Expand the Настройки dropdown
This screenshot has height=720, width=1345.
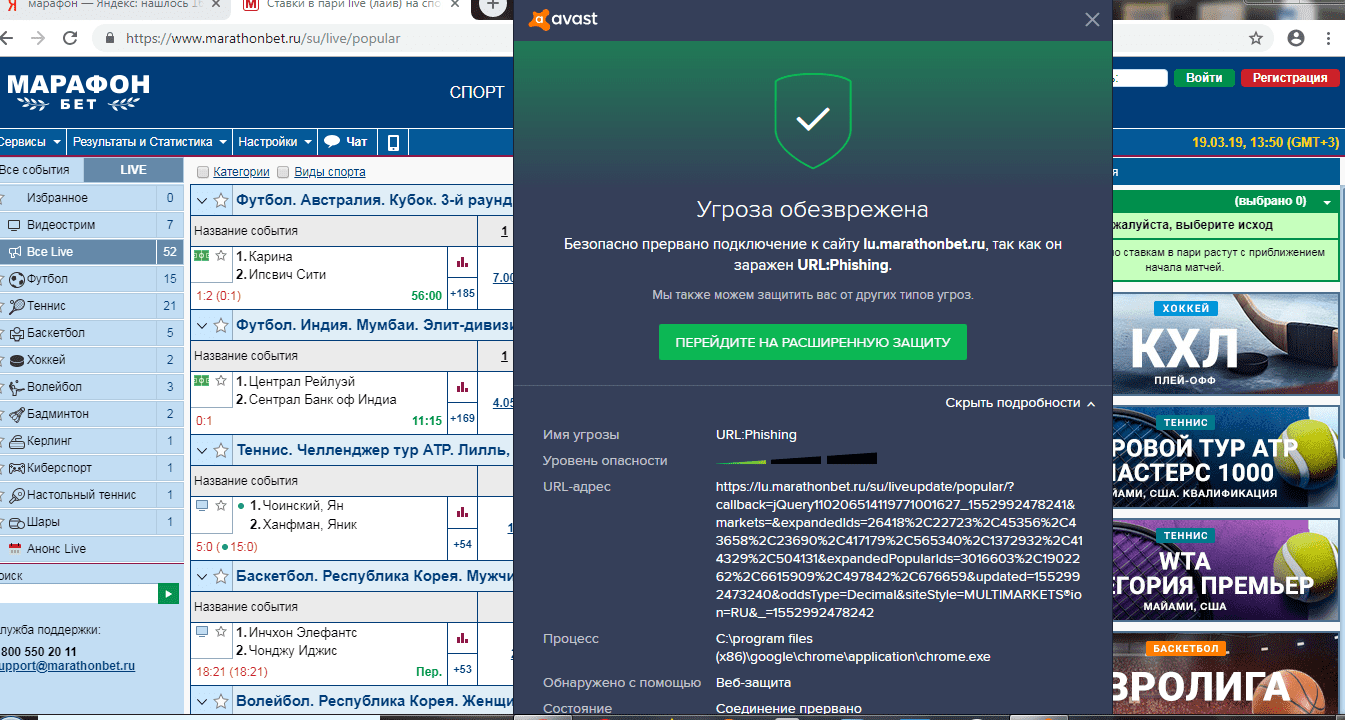pyautogui.click(x=275, y=142)
